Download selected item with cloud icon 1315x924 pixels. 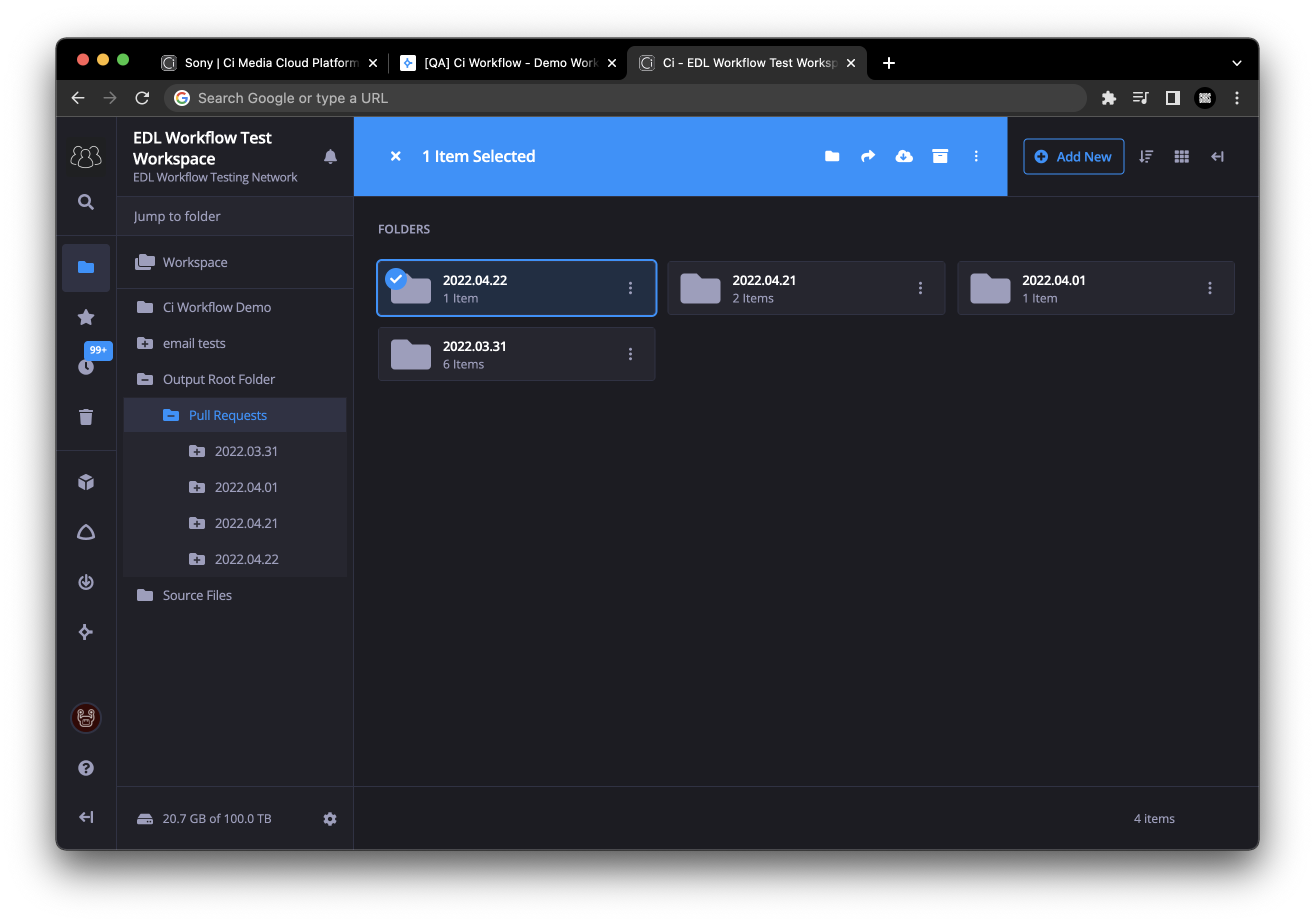[x=904, y=156]
